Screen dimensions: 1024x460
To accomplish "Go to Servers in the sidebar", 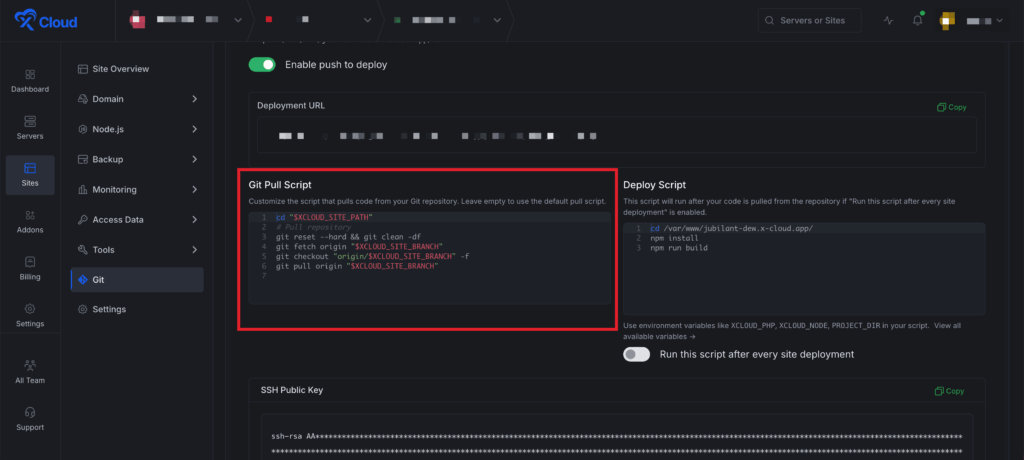I will click(30, 121).
